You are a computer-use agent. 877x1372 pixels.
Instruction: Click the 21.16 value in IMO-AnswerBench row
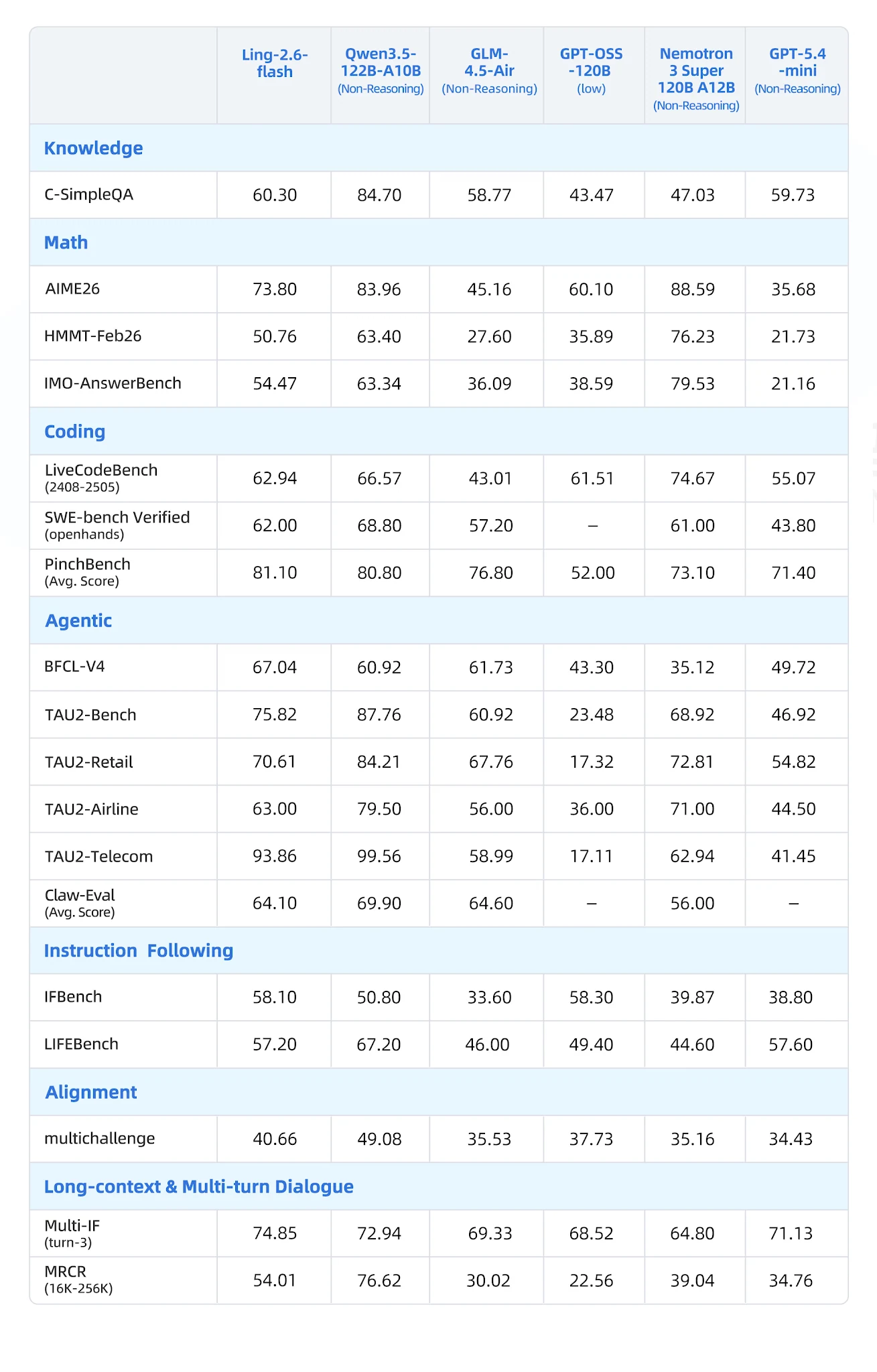pos(793,384)
